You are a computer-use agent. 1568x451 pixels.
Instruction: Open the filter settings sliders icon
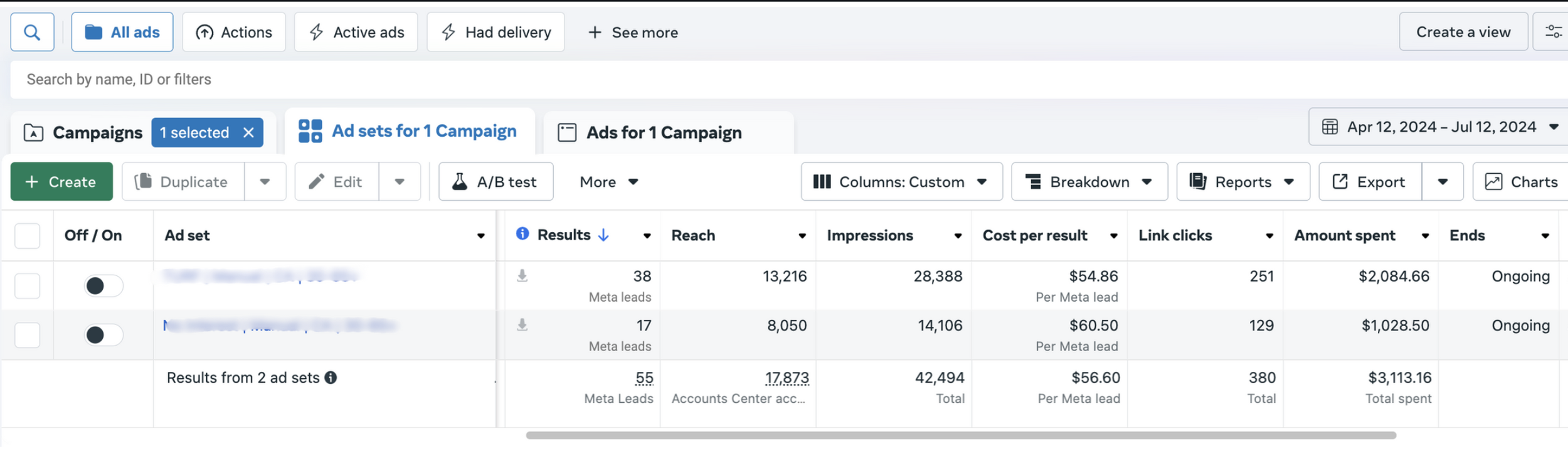[x=1553, y=32]
